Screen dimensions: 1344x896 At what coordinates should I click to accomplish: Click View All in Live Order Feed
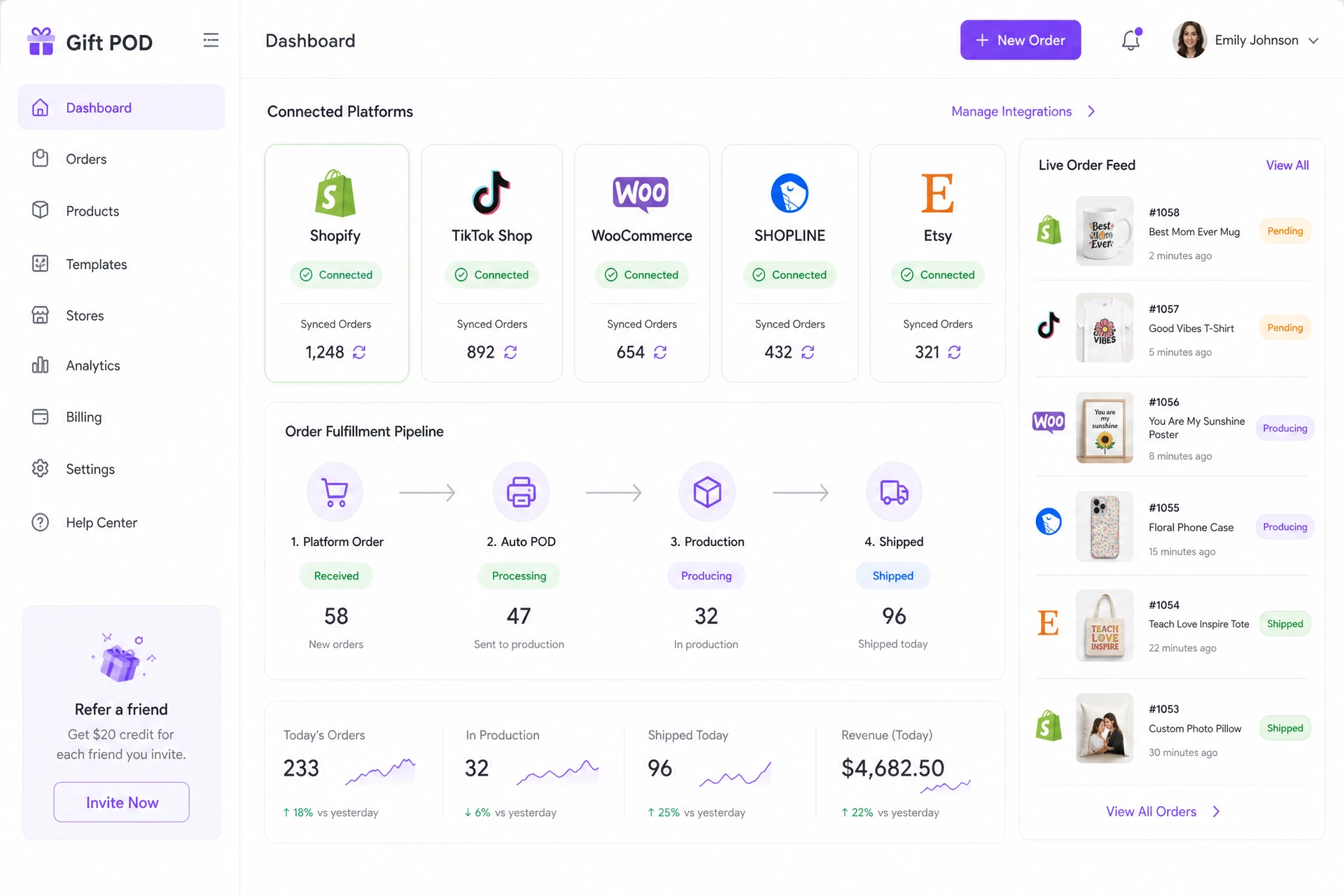click(1287, 165)
